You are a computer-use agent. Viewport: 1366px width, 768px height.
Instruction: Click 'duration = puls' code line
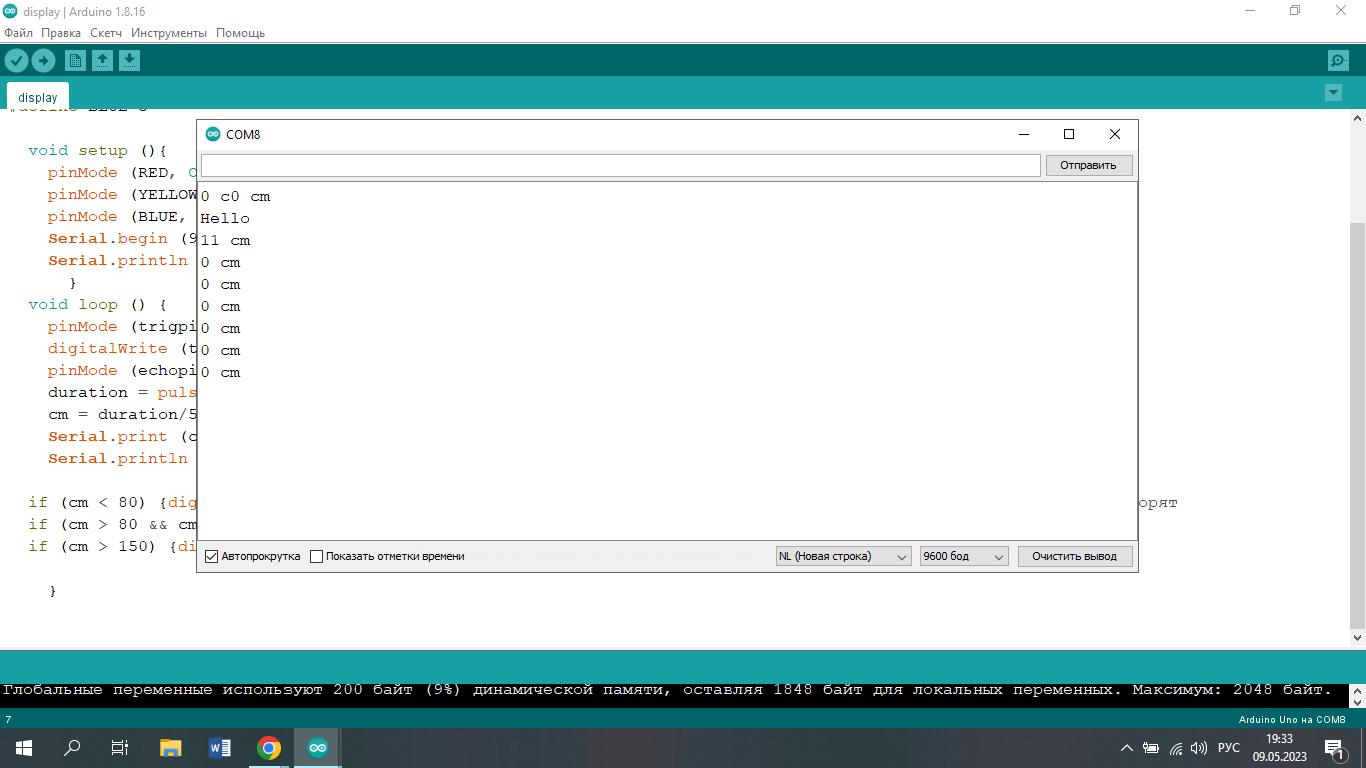120,392
